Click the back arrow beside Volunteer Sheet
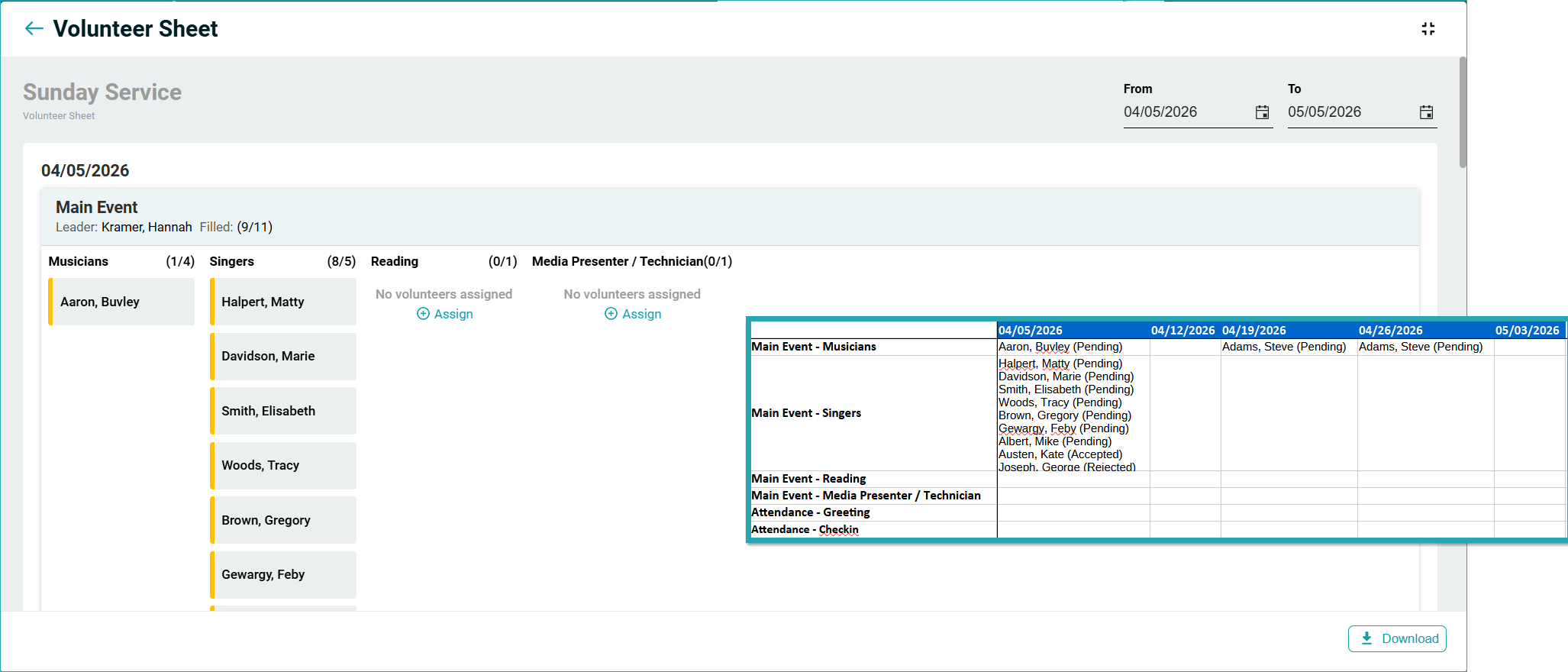This screenshot has height=672, width=1568. 34,29
